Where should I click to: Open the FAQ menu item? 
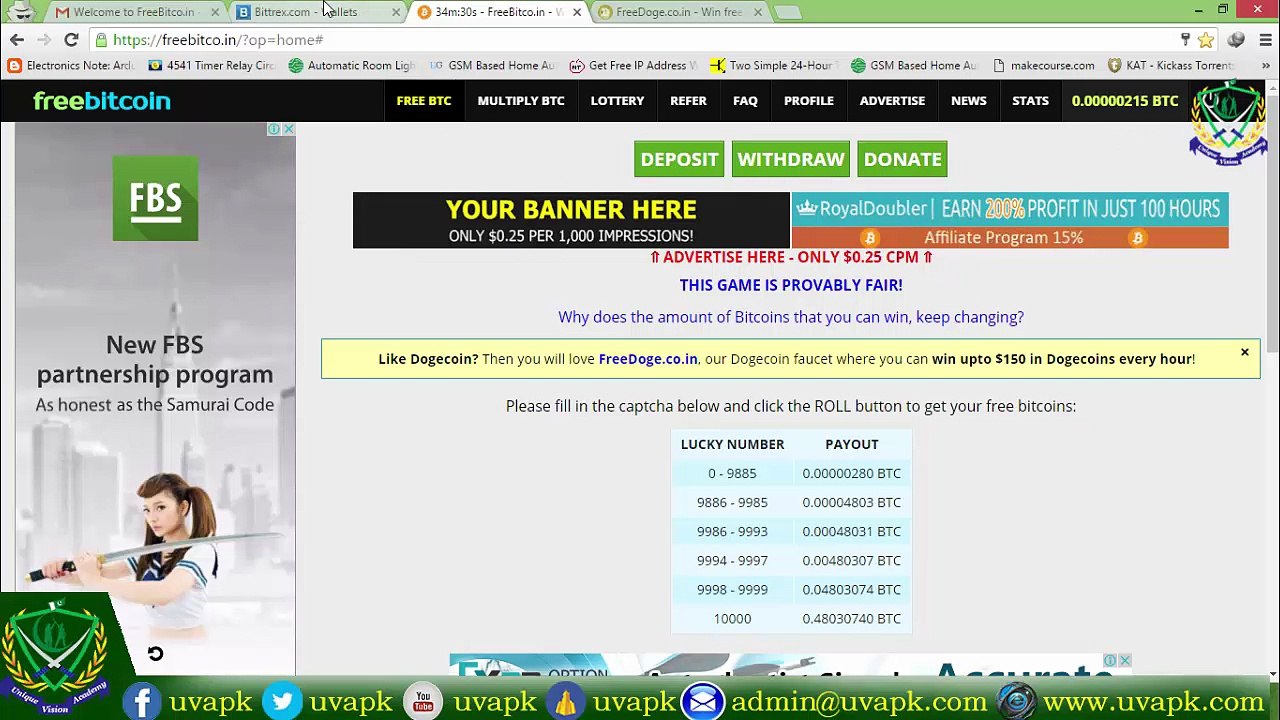click(745, 101)
